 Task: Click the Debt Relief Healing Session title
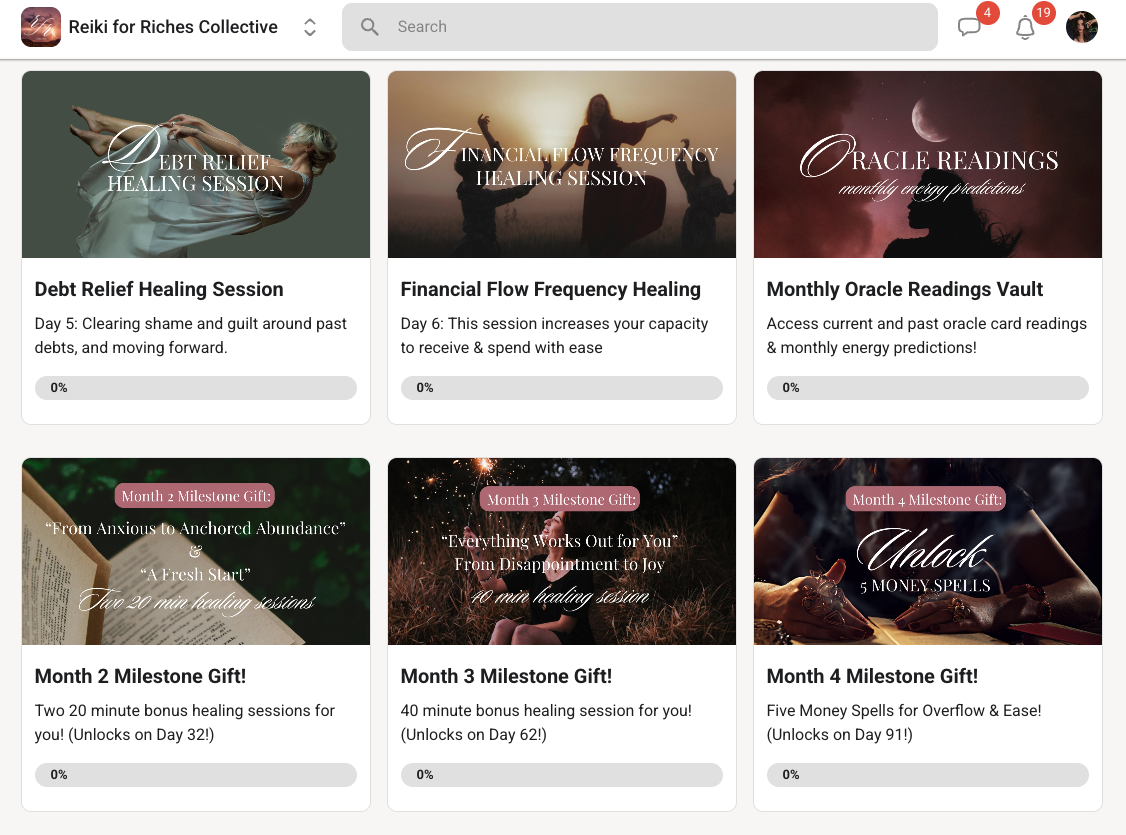(x=159, y=289)
